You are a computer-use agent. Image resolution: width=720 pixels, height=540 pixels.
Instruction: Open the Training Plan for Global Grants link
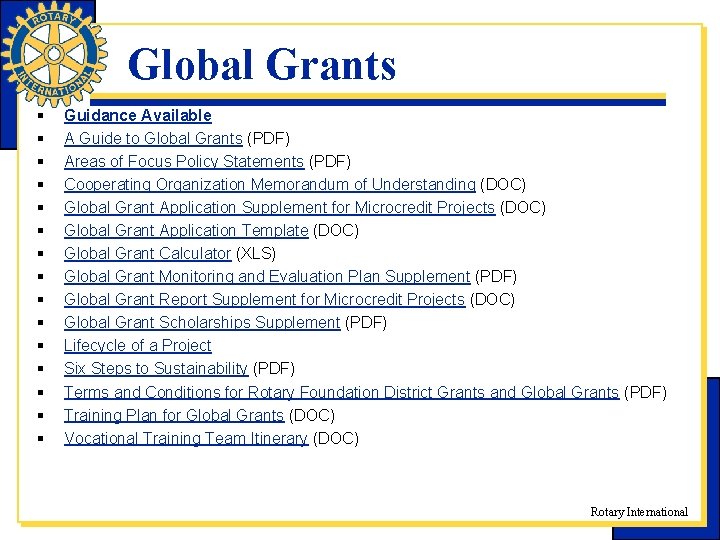(174, 415)
